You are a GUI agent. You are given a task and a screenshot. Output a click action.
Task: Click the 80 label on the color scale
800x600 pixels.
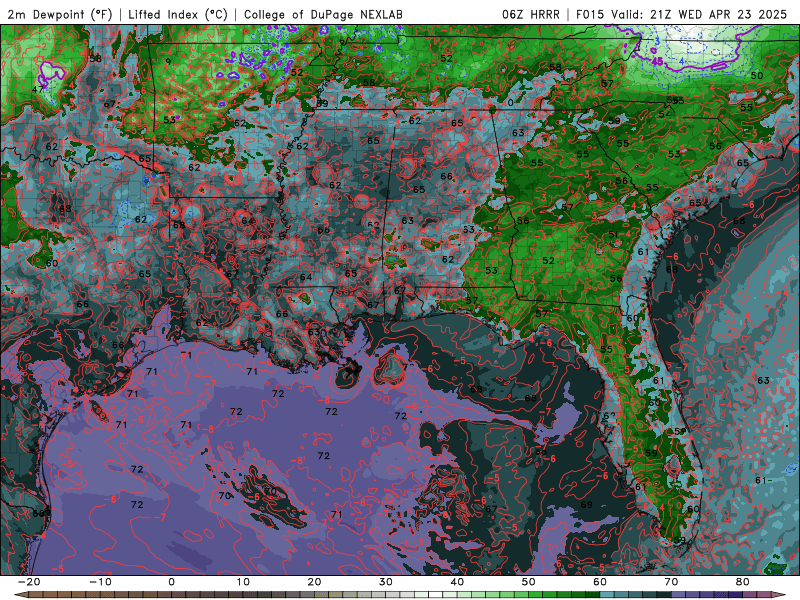[743, 582]
